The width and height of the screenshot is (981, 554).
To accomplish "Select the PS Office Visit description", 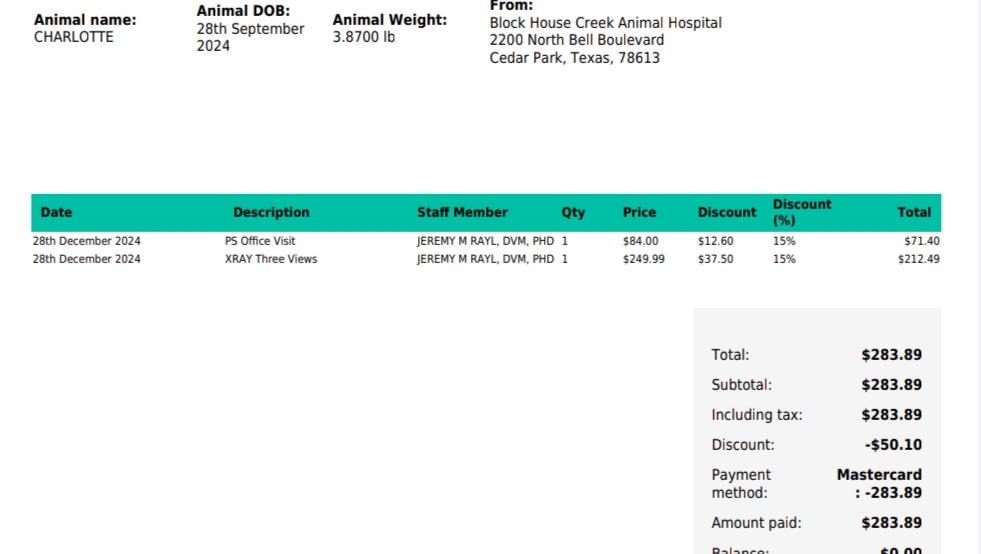I will (260, 241).
